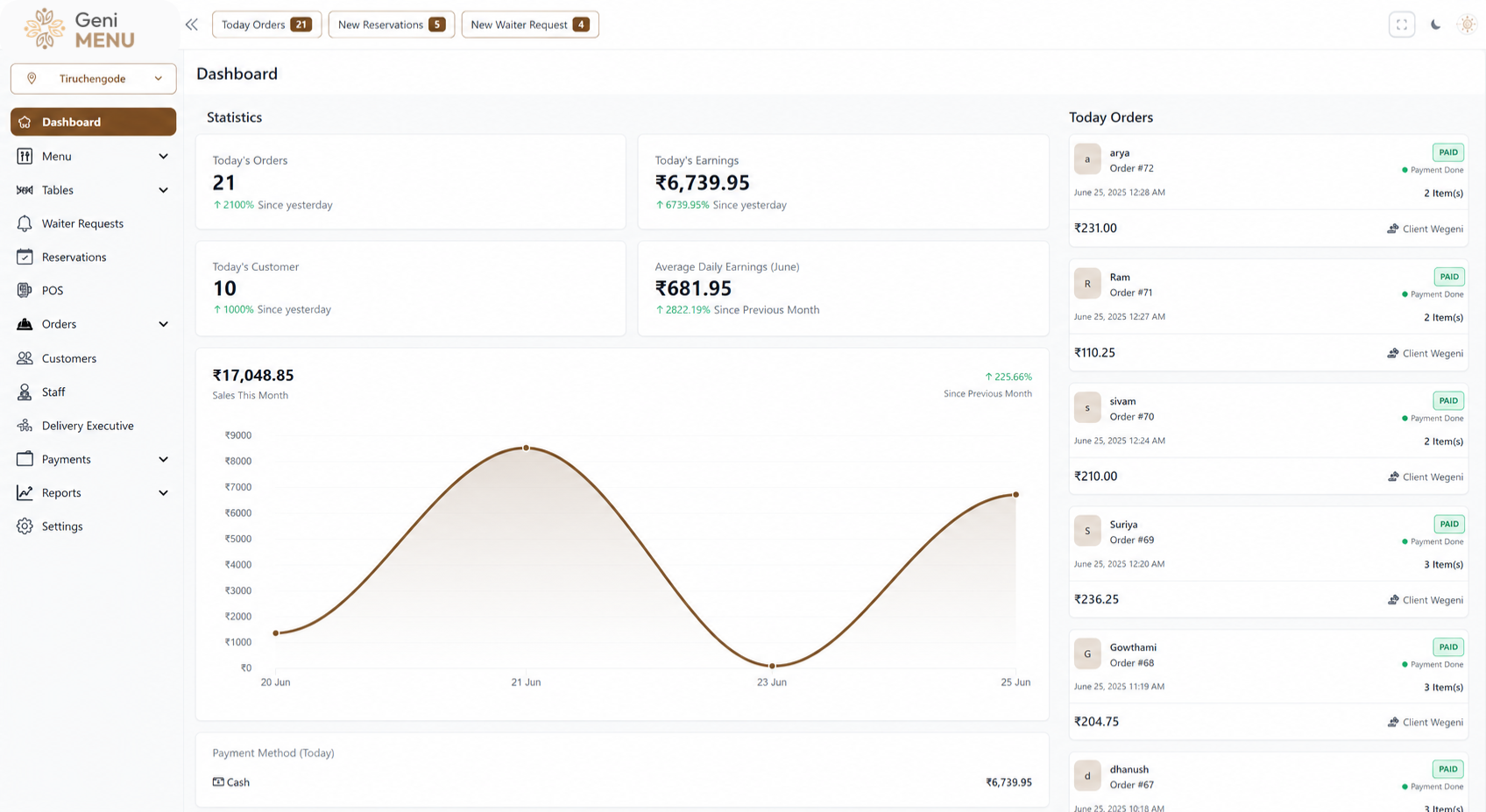This screenshot has width=1486, height=812.
Task: Click the ₹236.25 amount on Suriya's order
Action: (1096, 600)
